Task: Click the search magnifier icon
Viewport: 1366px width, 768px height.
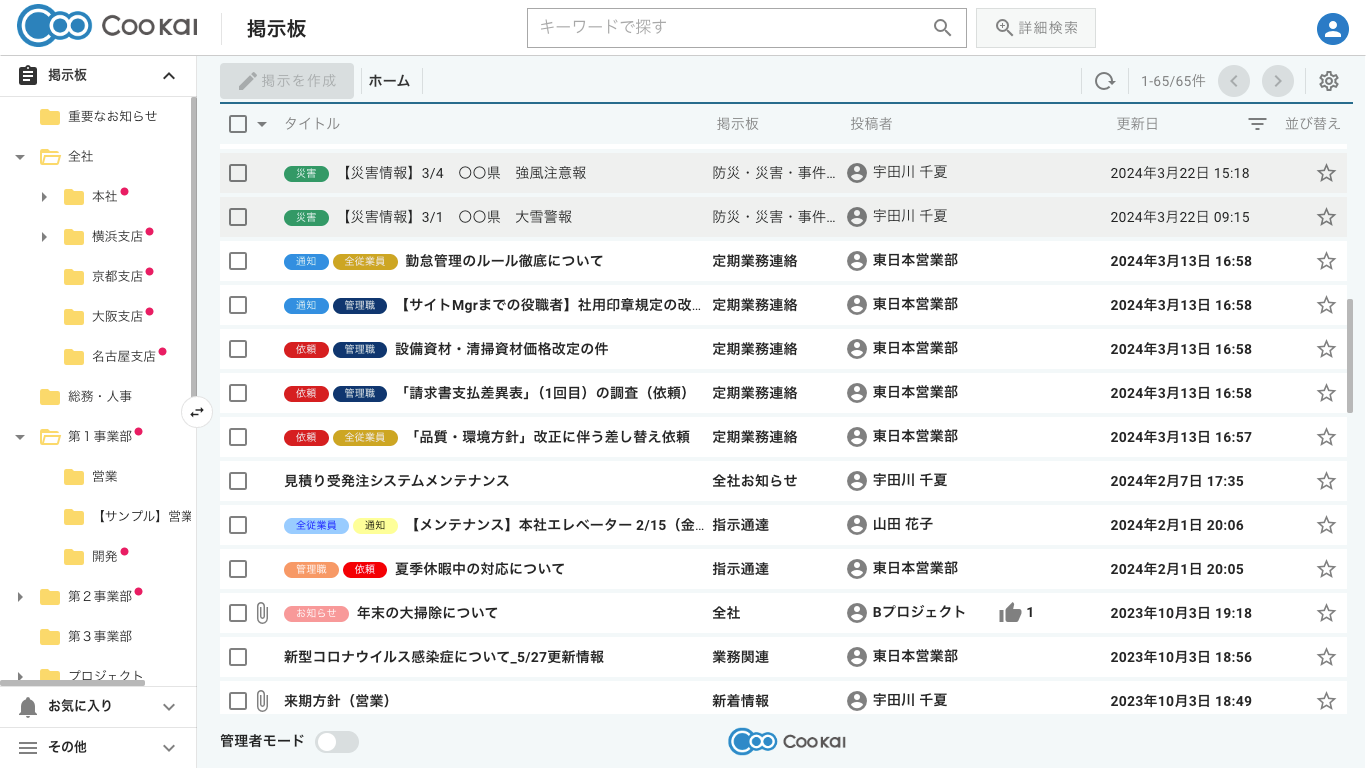Action: pyautogui.click(x=941, y=28)
